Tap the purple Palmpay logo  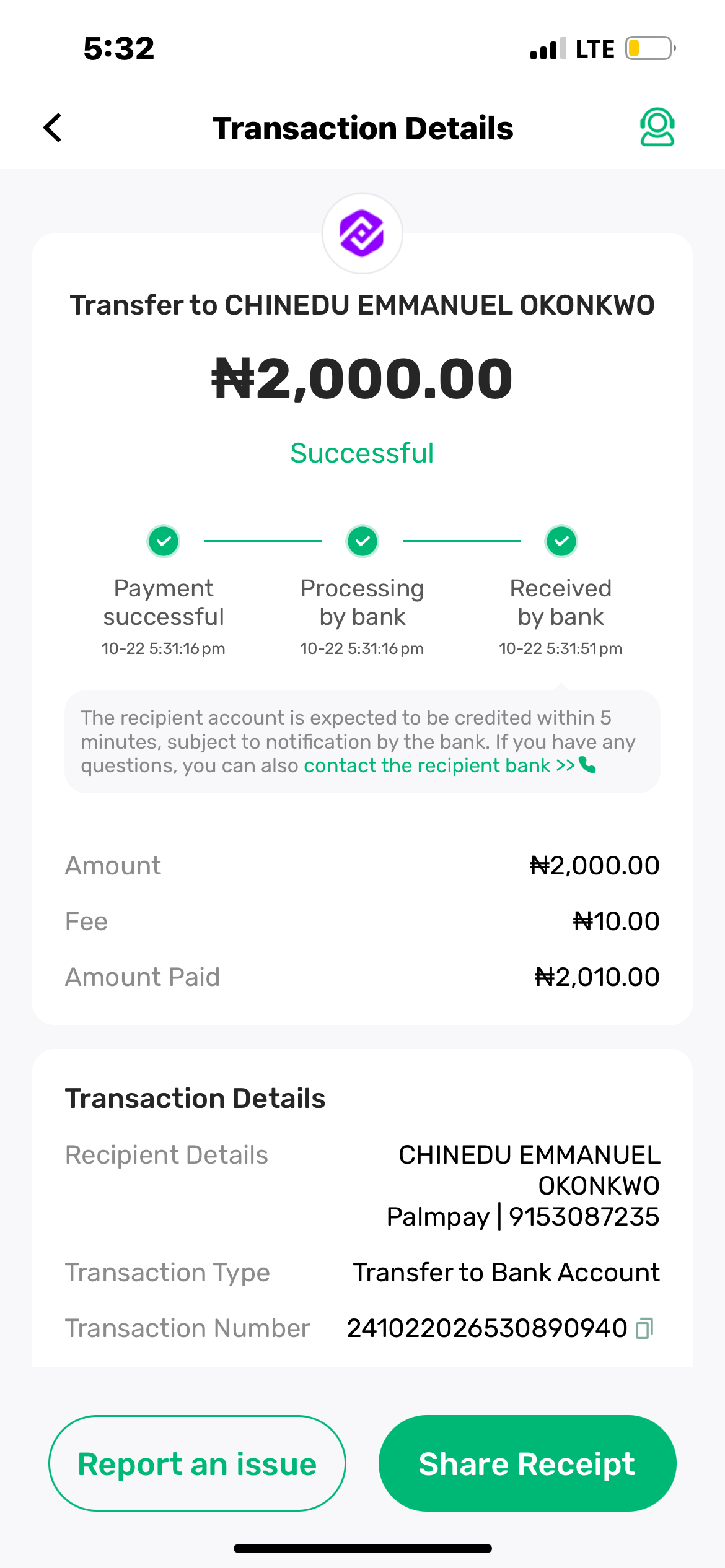click(x=362, y=233)
